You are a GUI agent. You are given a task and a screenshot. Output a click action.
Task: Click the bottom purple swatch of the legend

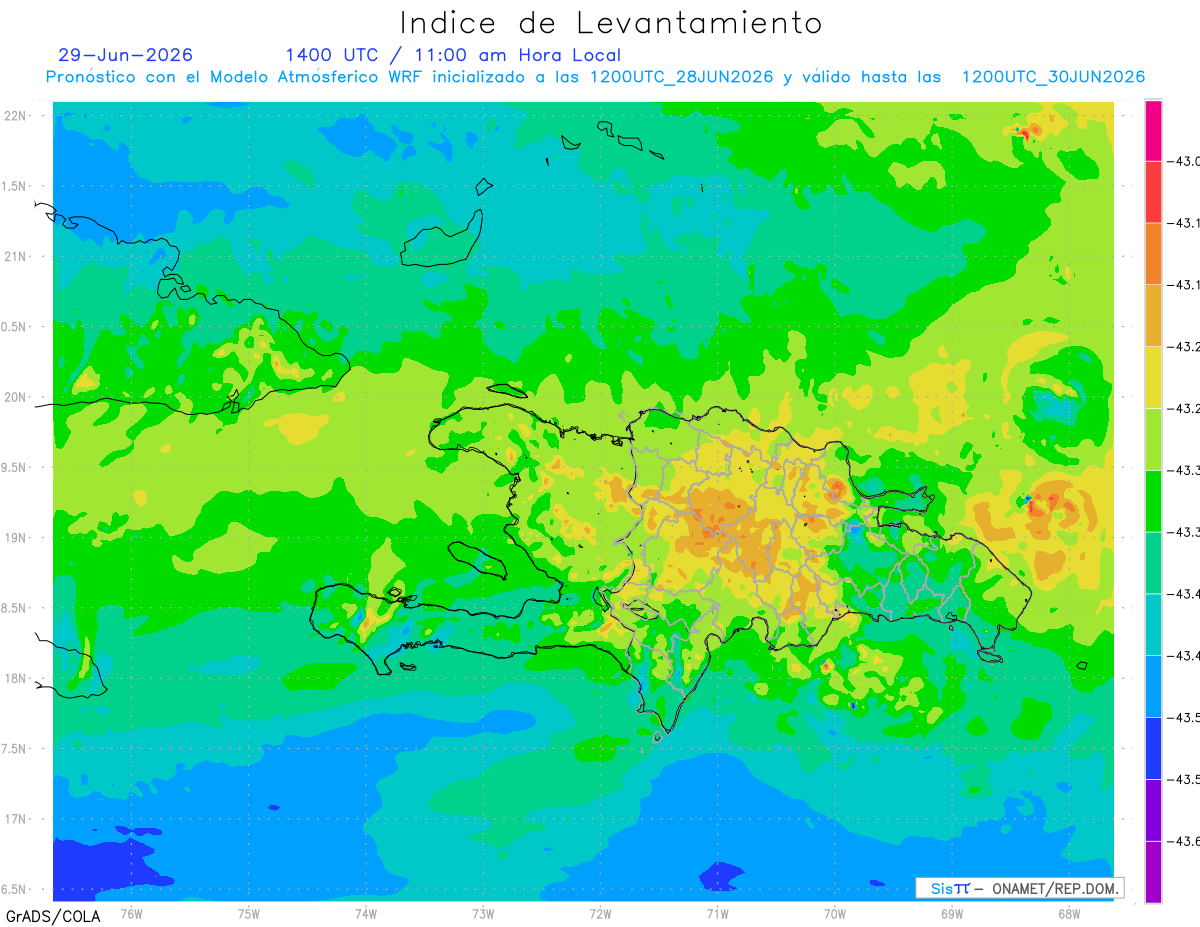point(1153,871)
